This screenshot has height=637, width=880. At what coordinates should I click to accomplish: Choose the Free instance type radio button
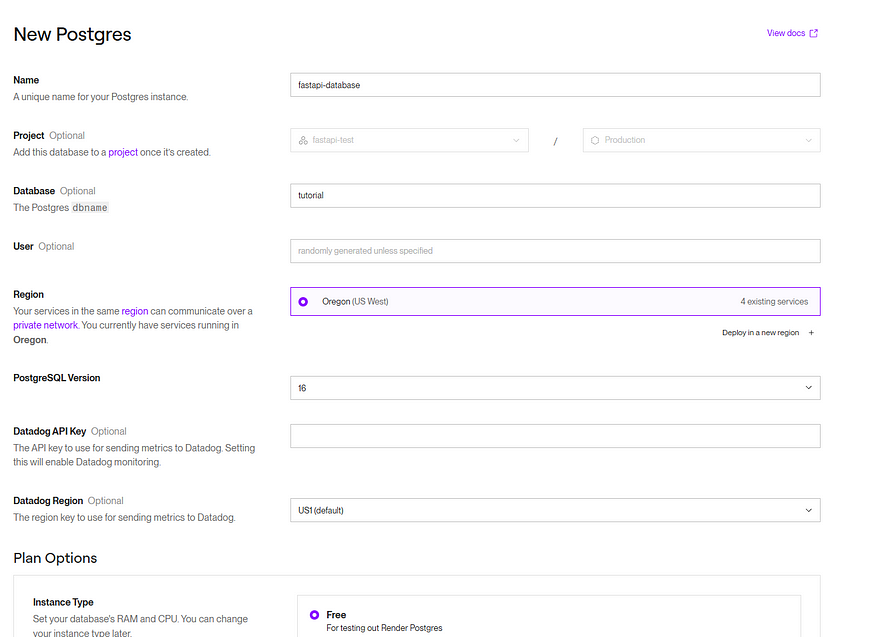coord(314,615)
